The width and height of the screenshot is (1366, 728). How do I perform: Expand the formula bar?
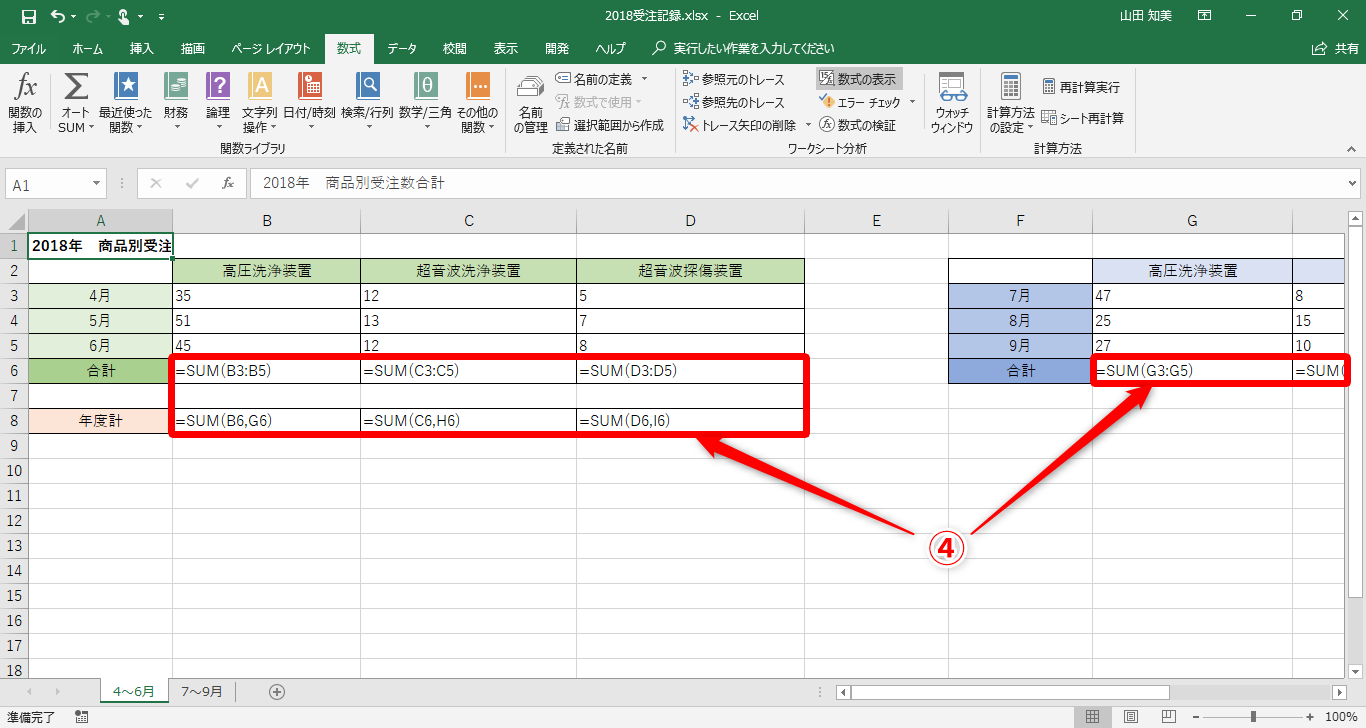tap(1353, 184)
